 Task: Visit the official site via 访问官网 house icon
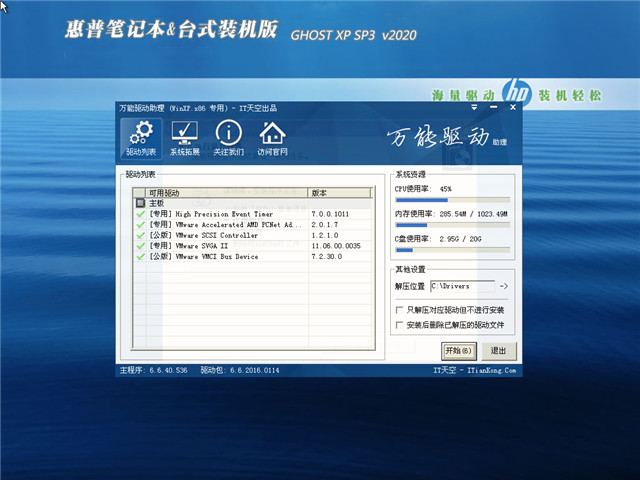tap(272, 139)
